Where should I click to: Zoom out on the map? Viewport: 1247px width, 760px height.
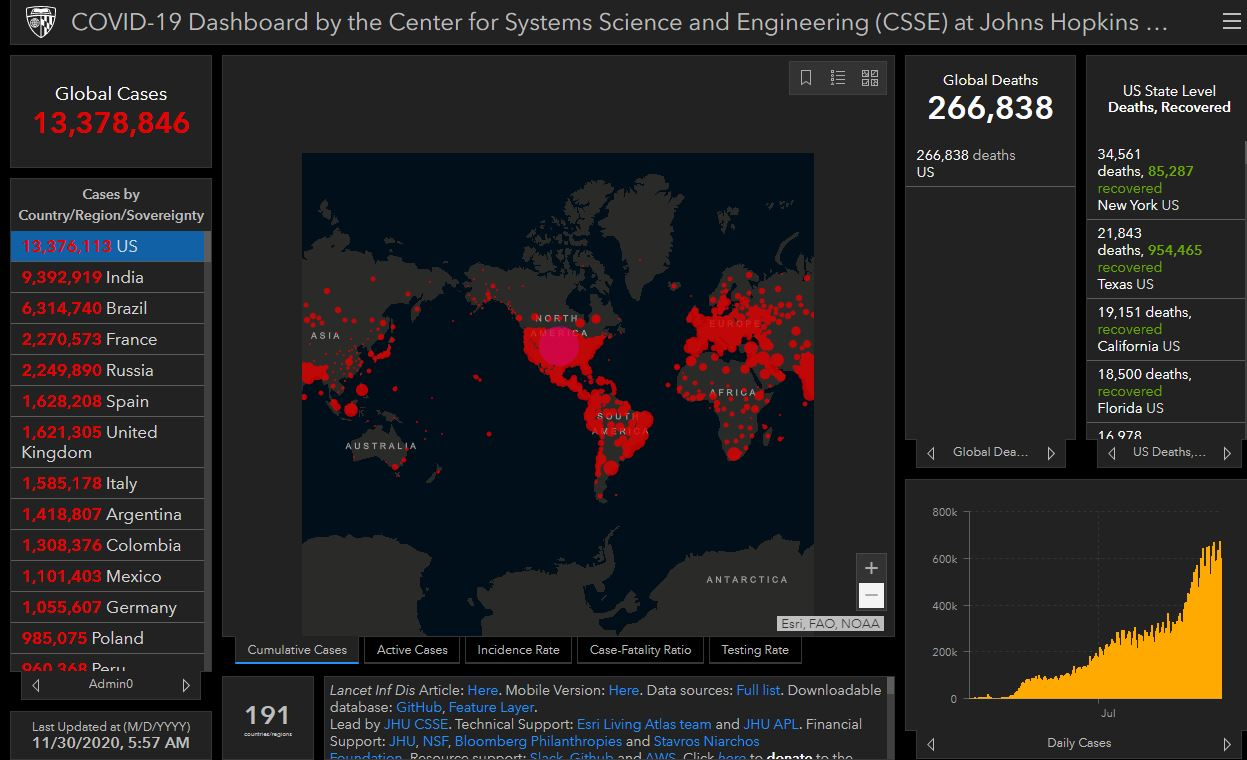click(871, 596)
